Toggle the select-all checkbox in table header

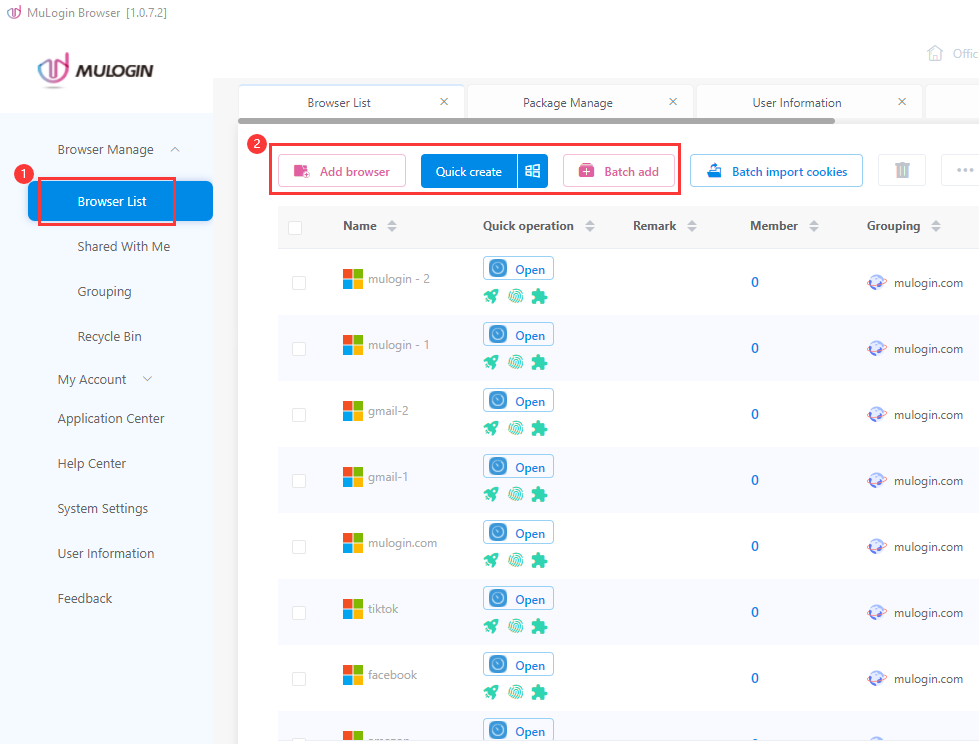[295, 227]
